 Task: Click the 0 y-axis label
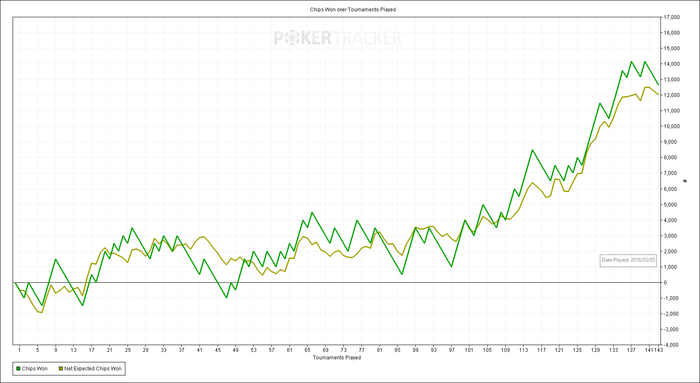666,283
